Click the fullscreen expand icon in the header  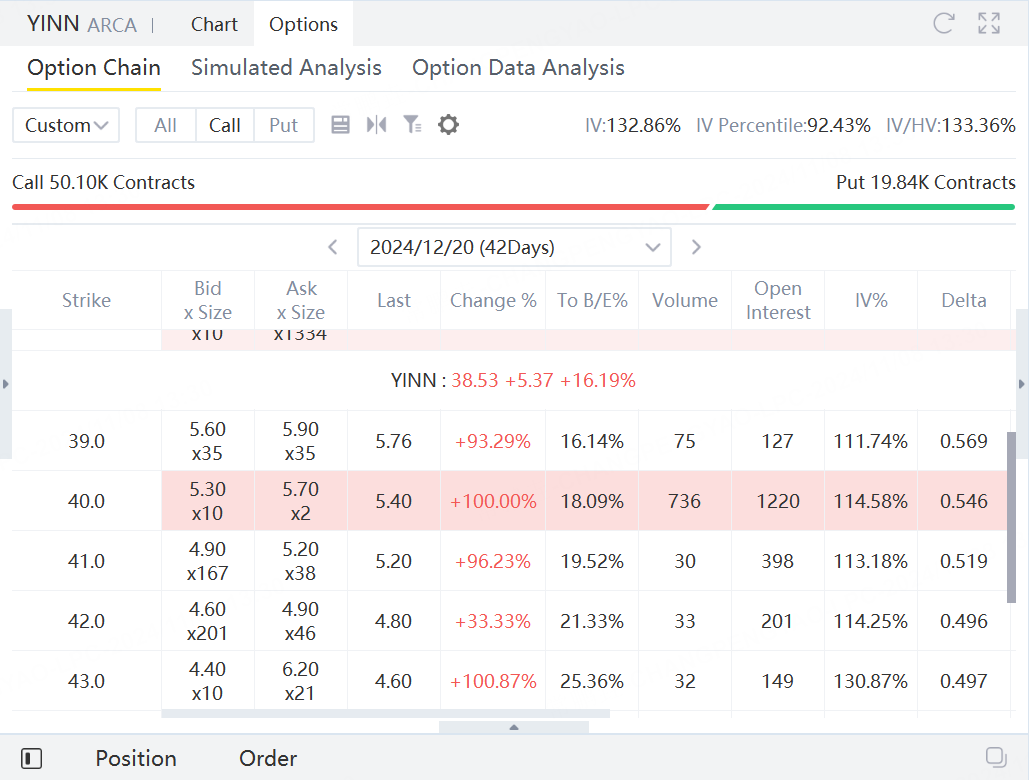tap(989, 24)
